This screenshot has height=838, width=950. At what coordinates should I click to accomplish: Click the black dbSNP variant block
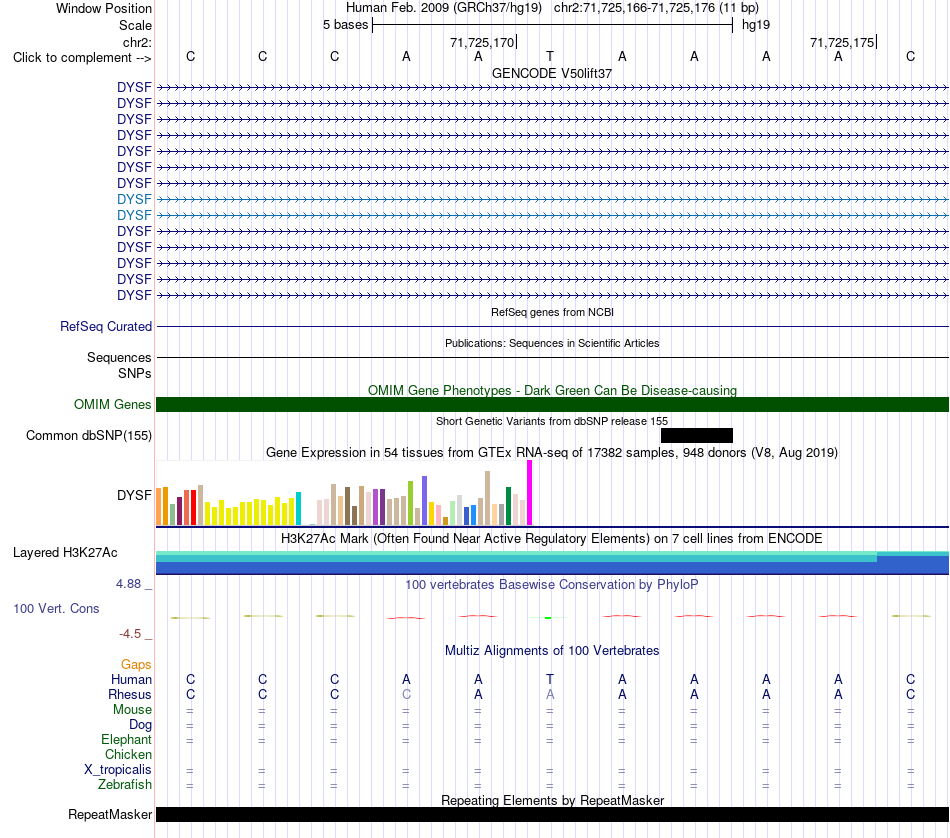click(x=697, y=436)
